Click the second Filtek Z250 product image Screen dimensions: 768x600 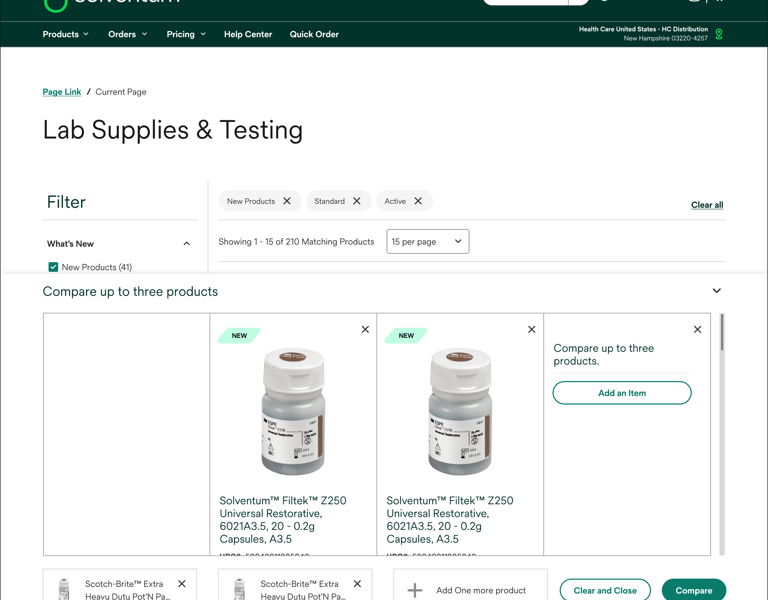(x=459, y=411)
